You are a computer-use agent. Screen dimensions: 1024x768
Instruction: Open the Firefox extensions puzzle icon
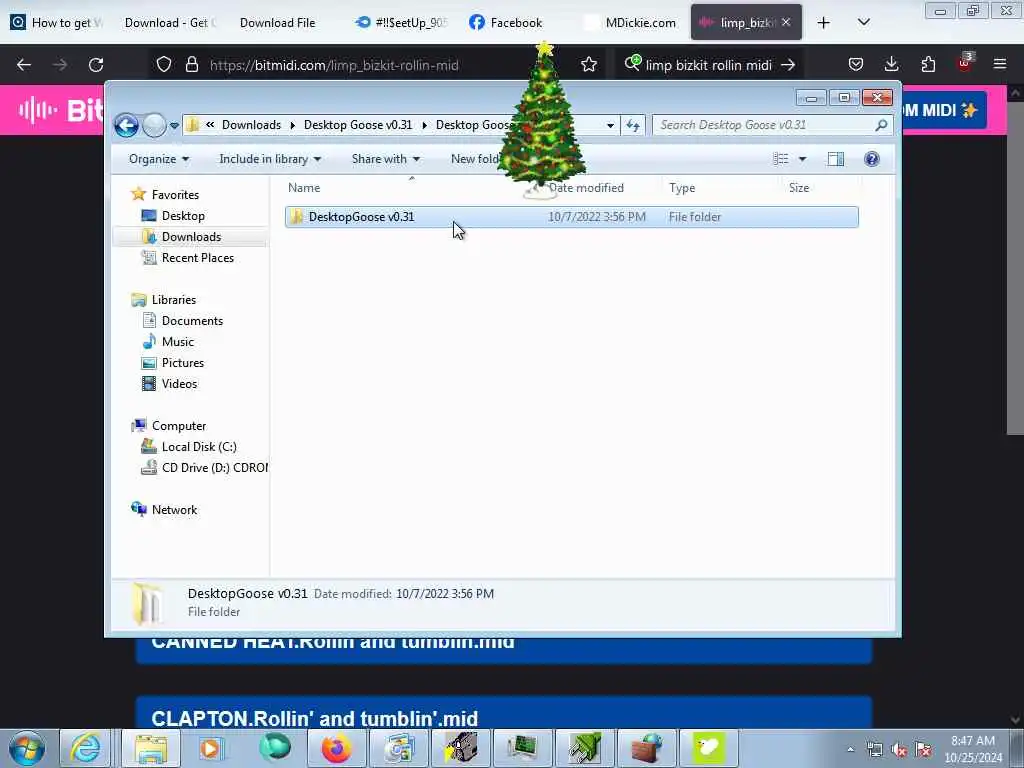928,65
